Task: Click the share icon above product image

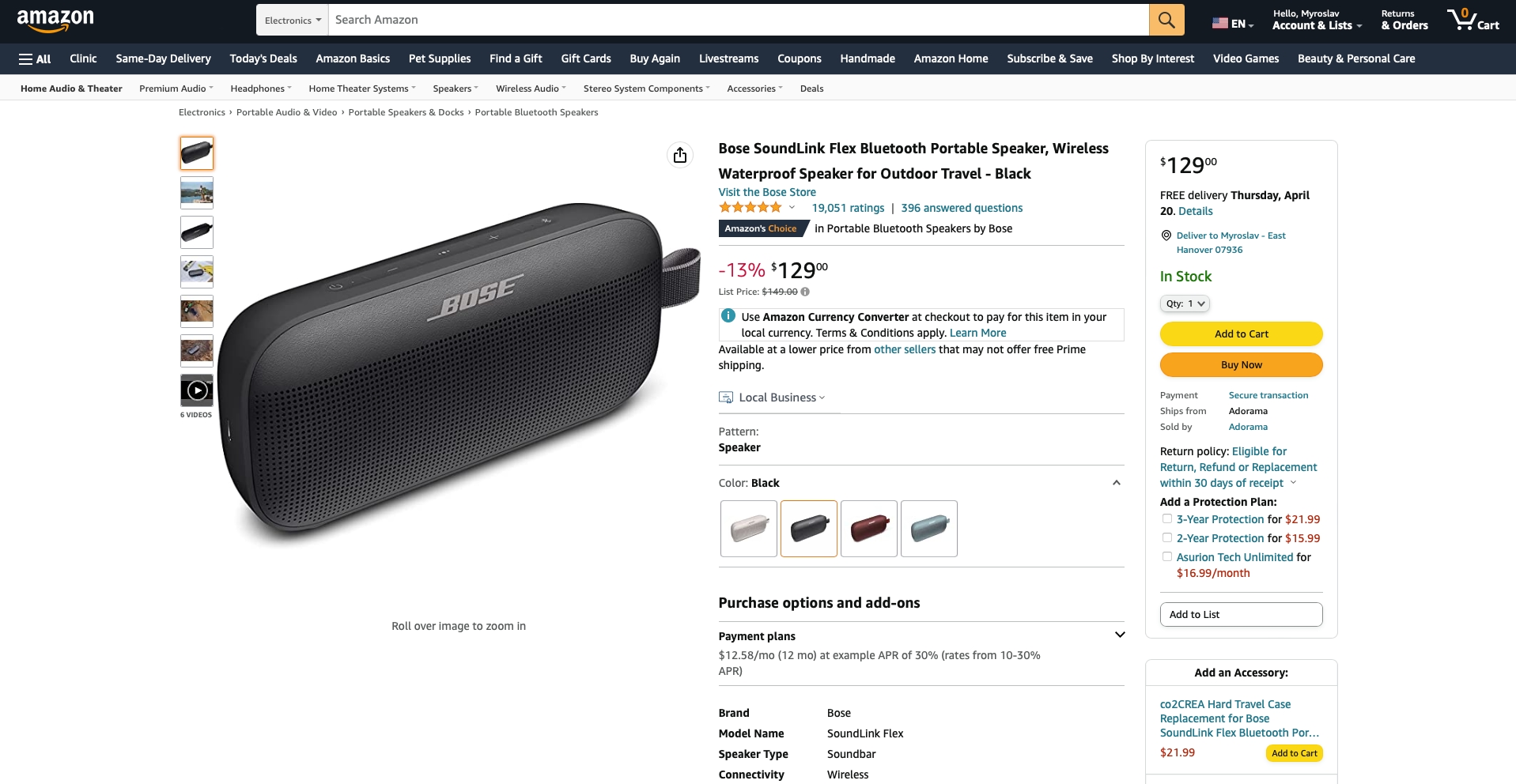Action: click(x=680, y=155)
